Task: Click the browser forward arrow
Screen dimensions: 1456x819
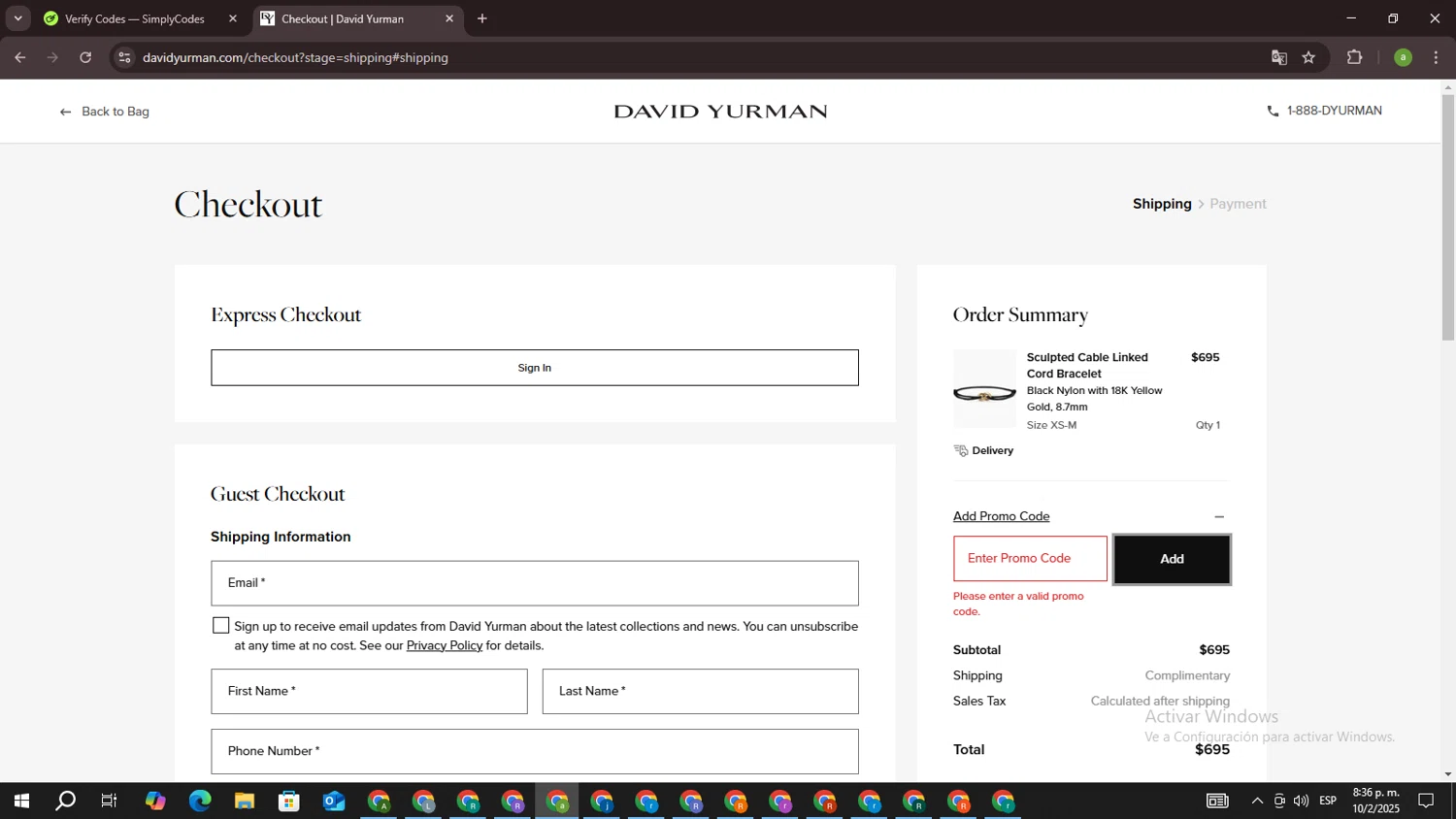Action: (52, 57)
